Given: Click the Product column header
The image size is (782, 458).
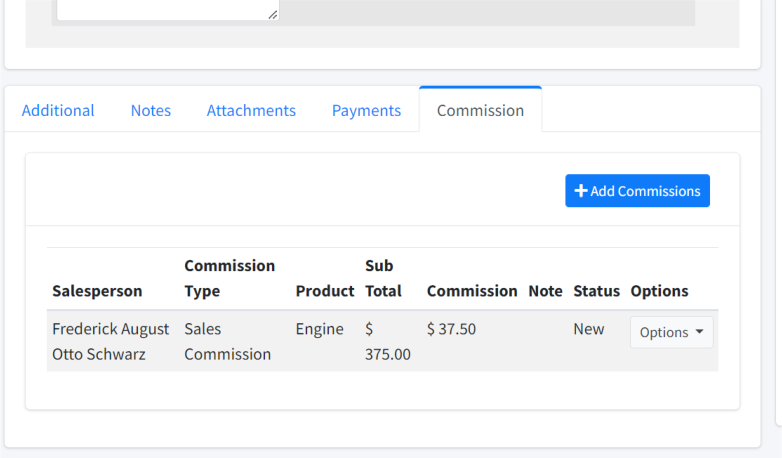Looking at the screenshot, I should [x=325, y=291].
